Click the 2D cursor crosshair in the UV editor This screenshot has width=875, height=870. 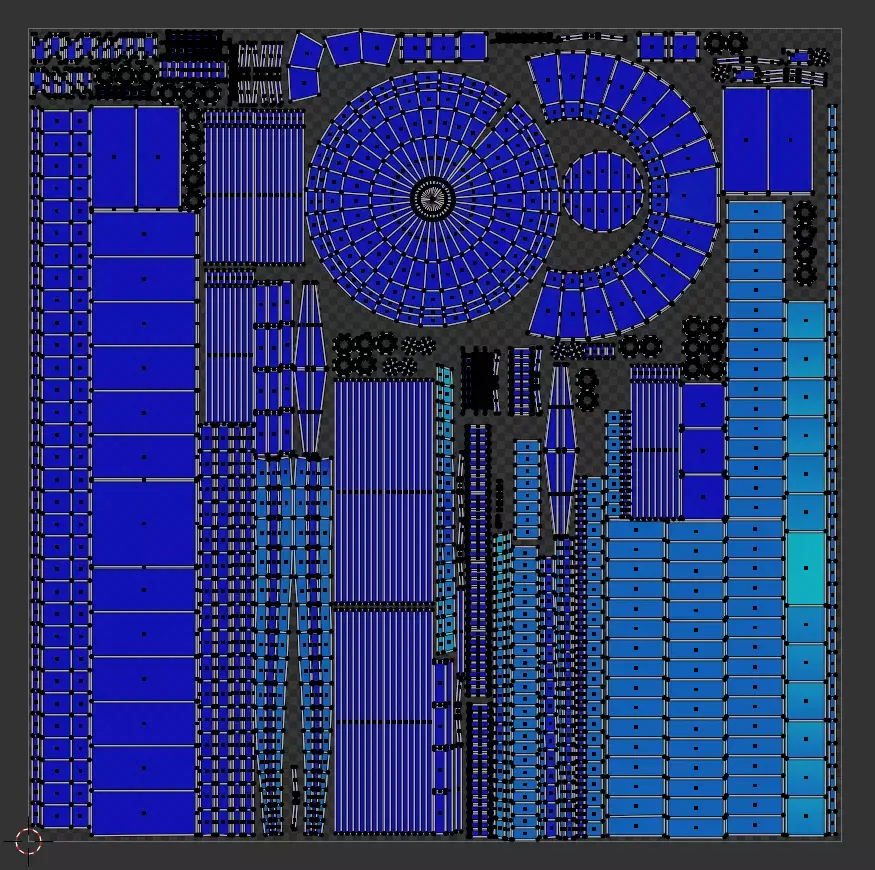[28, 841]
